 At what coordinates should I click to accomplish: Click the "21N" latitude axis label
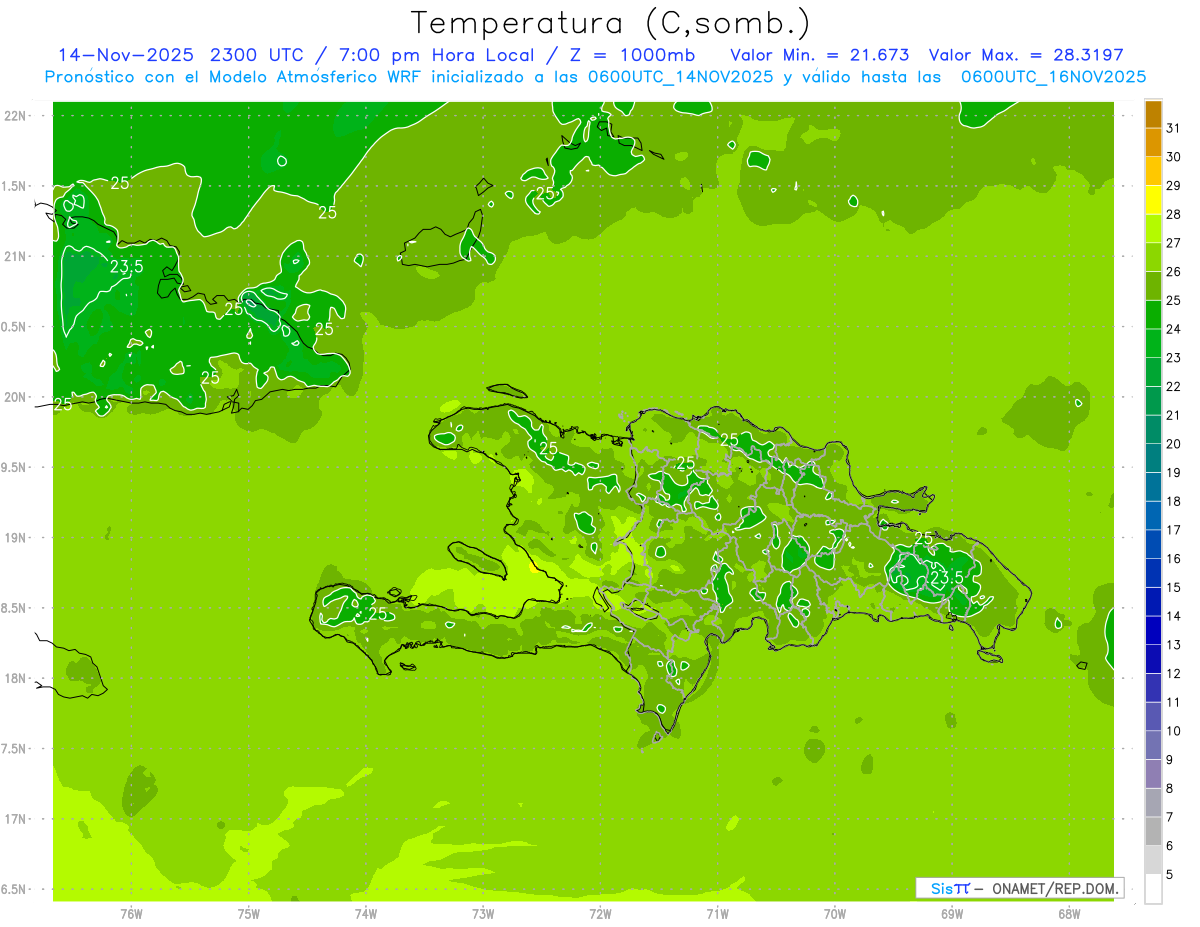click(x=16, y=256)
